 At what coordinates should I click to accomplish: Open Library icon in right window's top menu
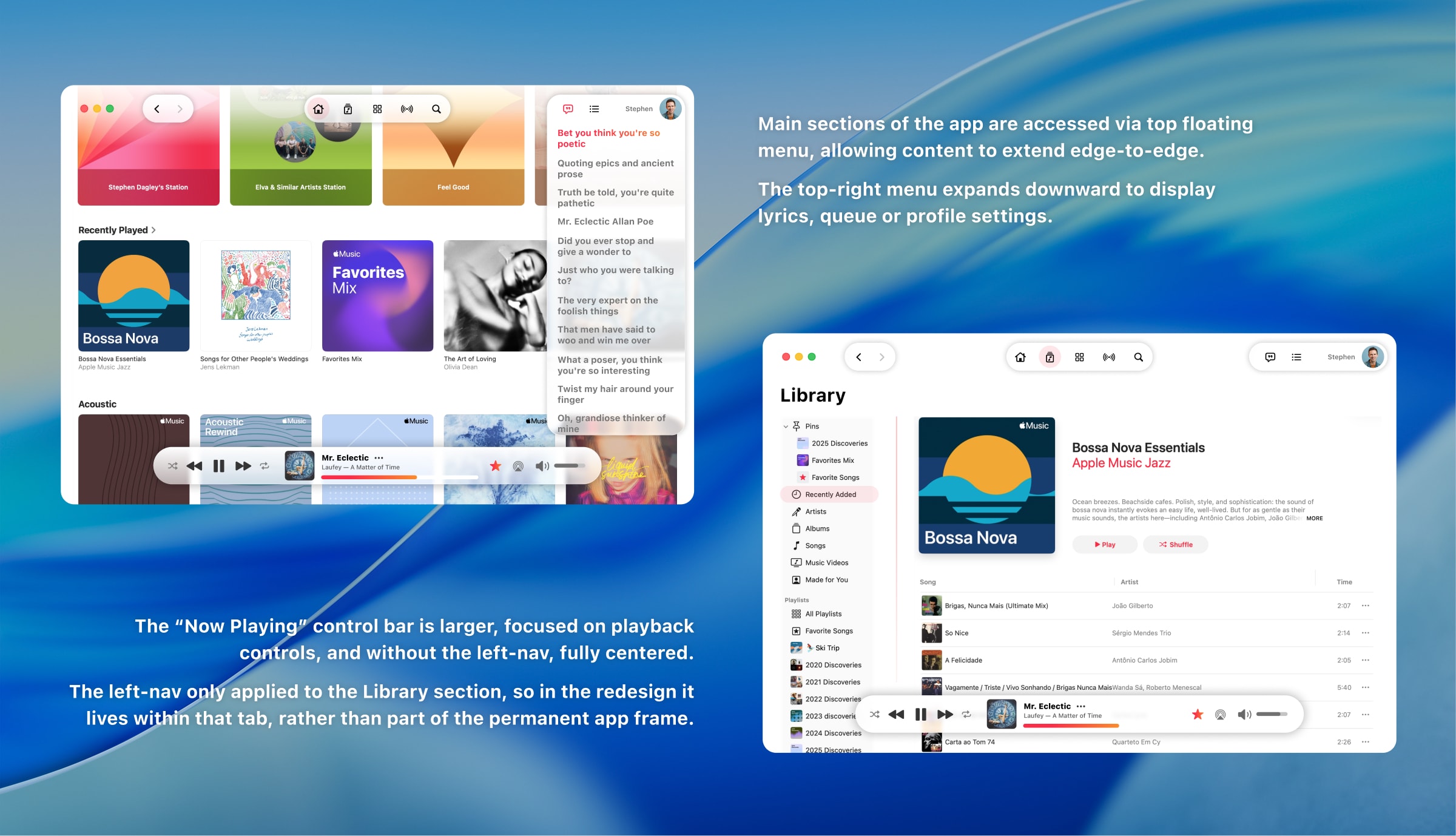[1050, 357]
